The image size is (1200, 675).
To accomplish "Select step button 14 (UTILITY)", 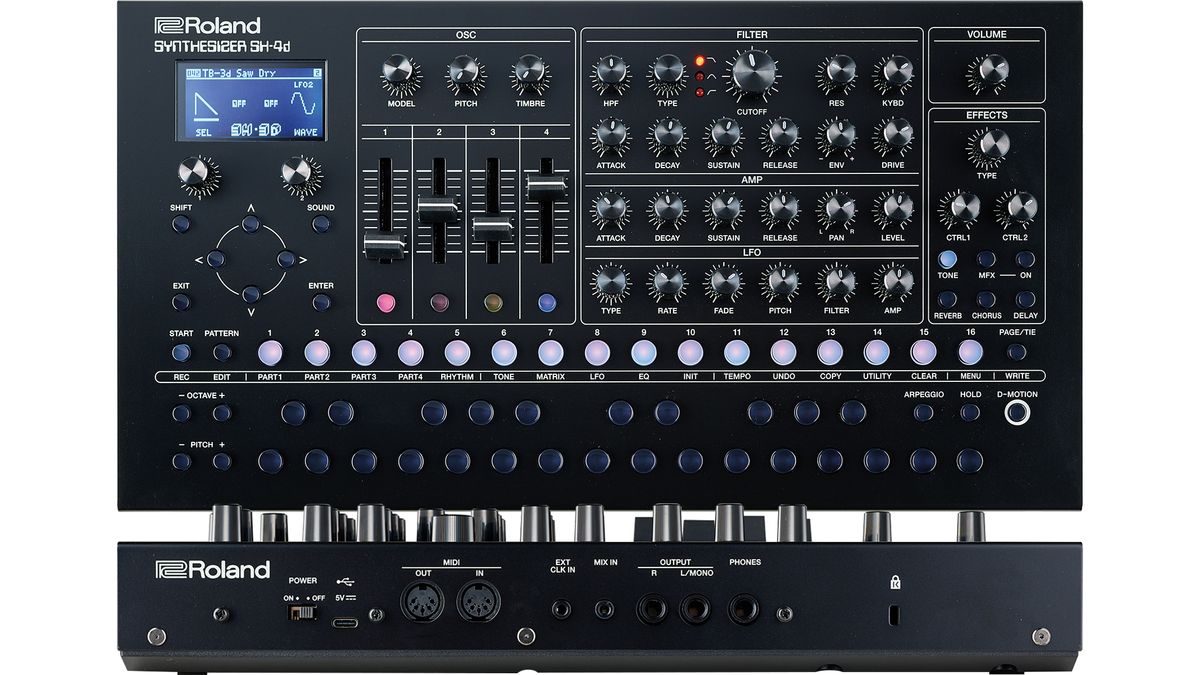I will pyautogui.click(x=877, y=352).
